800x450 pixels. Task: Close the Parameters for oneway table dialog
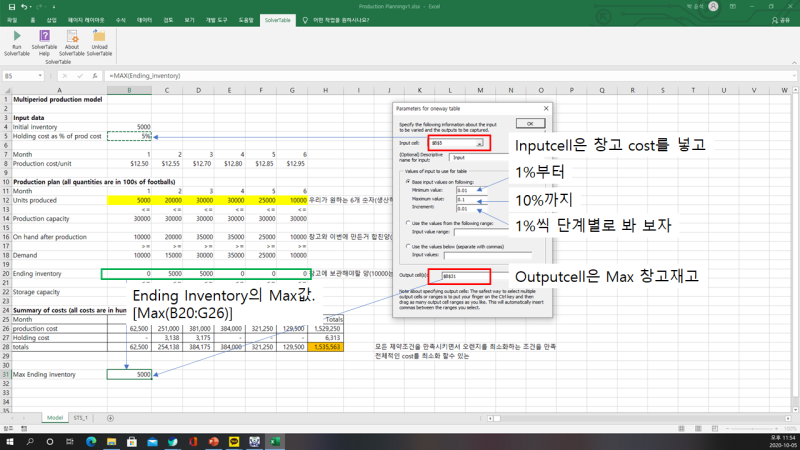pyautogui.click(x=546, y=108)
